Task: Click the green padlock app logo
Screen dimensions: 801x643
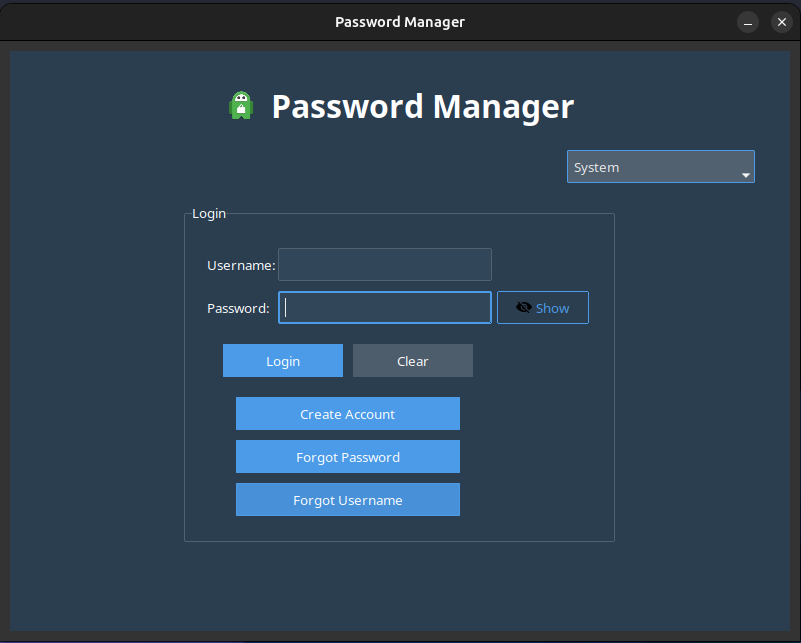Action: pos(241,106)
